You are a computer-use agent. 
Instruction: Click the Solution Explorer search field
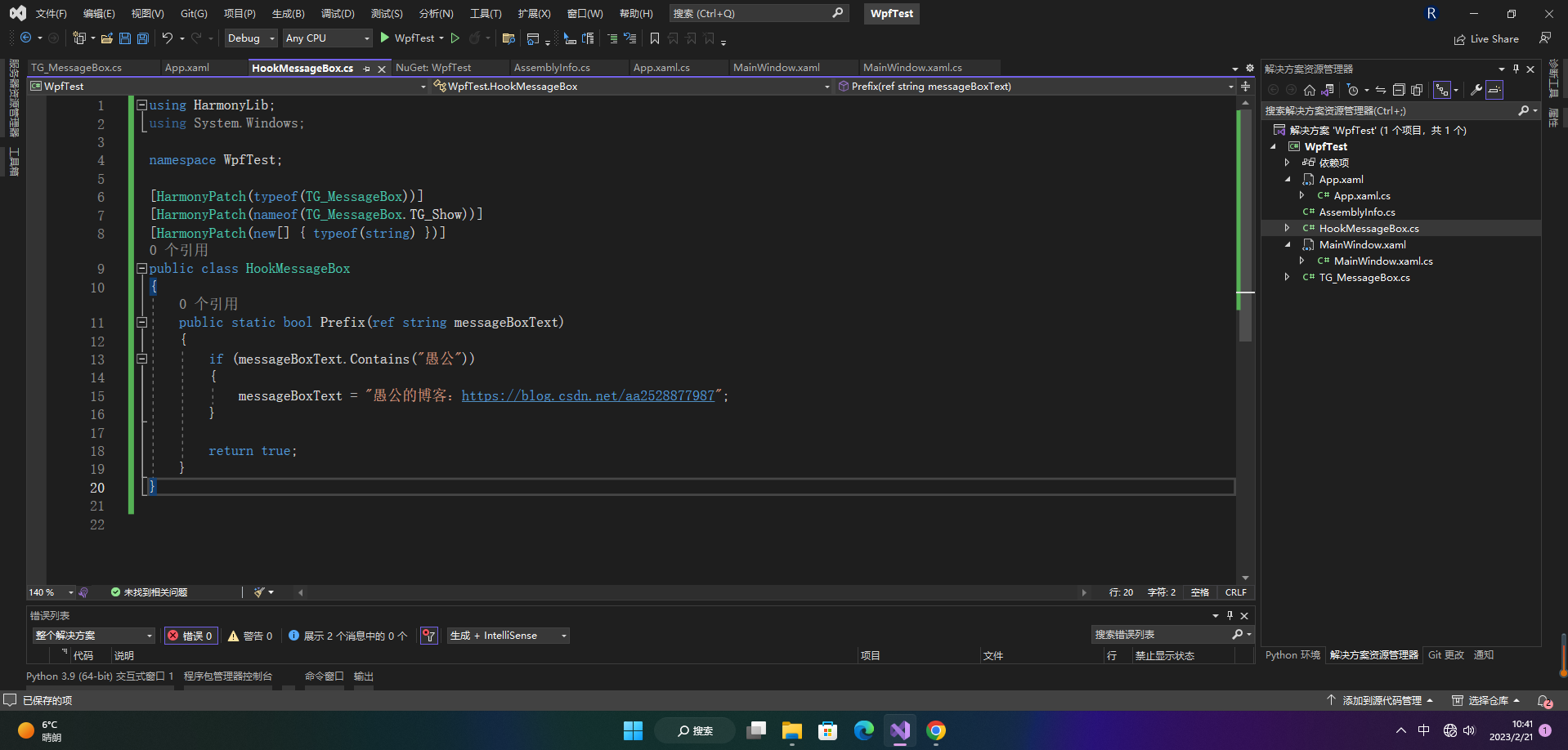pos(1400,111)
